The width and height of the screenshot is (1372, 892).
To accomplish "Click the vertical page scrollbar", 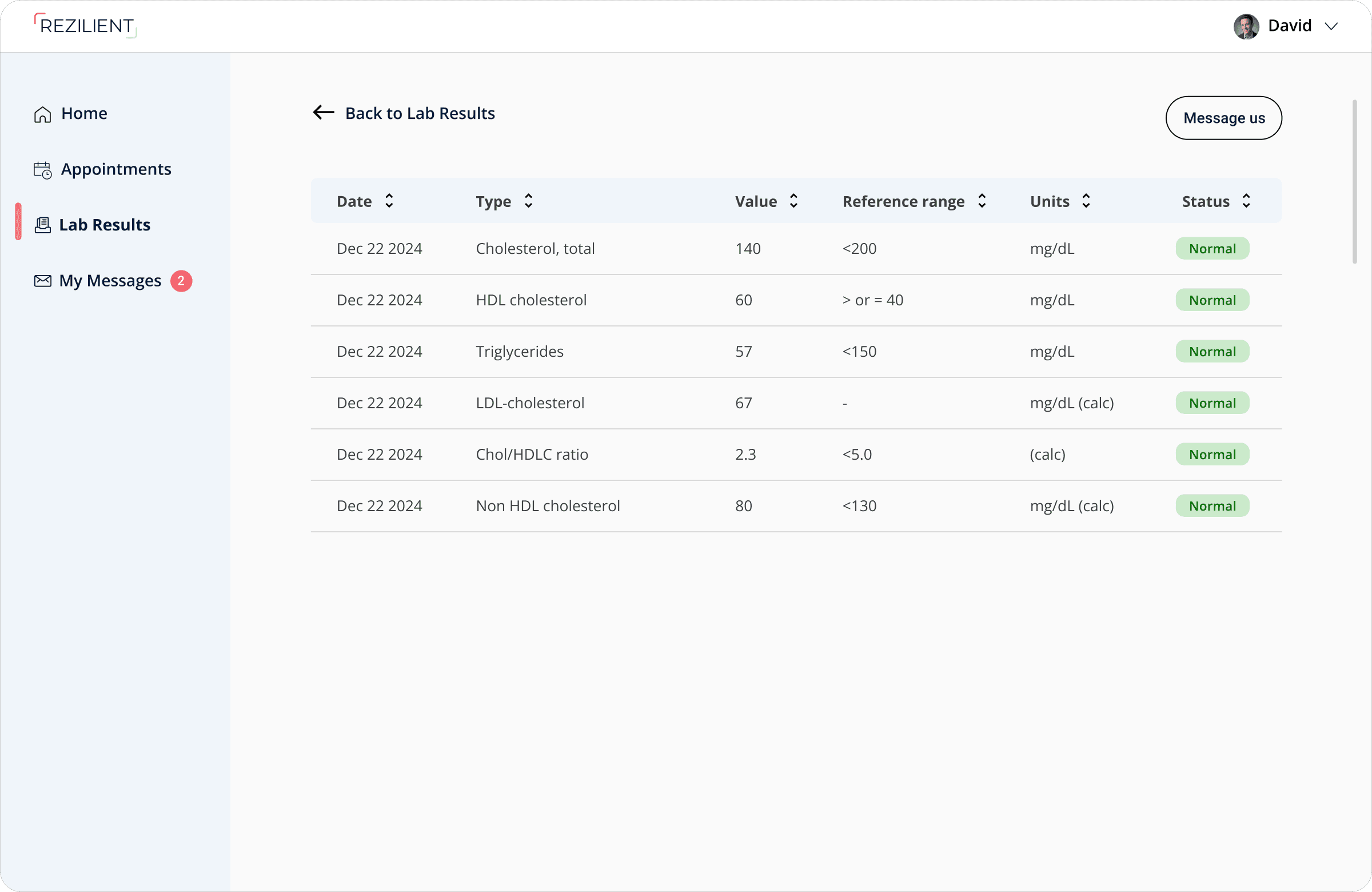I will [x=1354, y=182].
